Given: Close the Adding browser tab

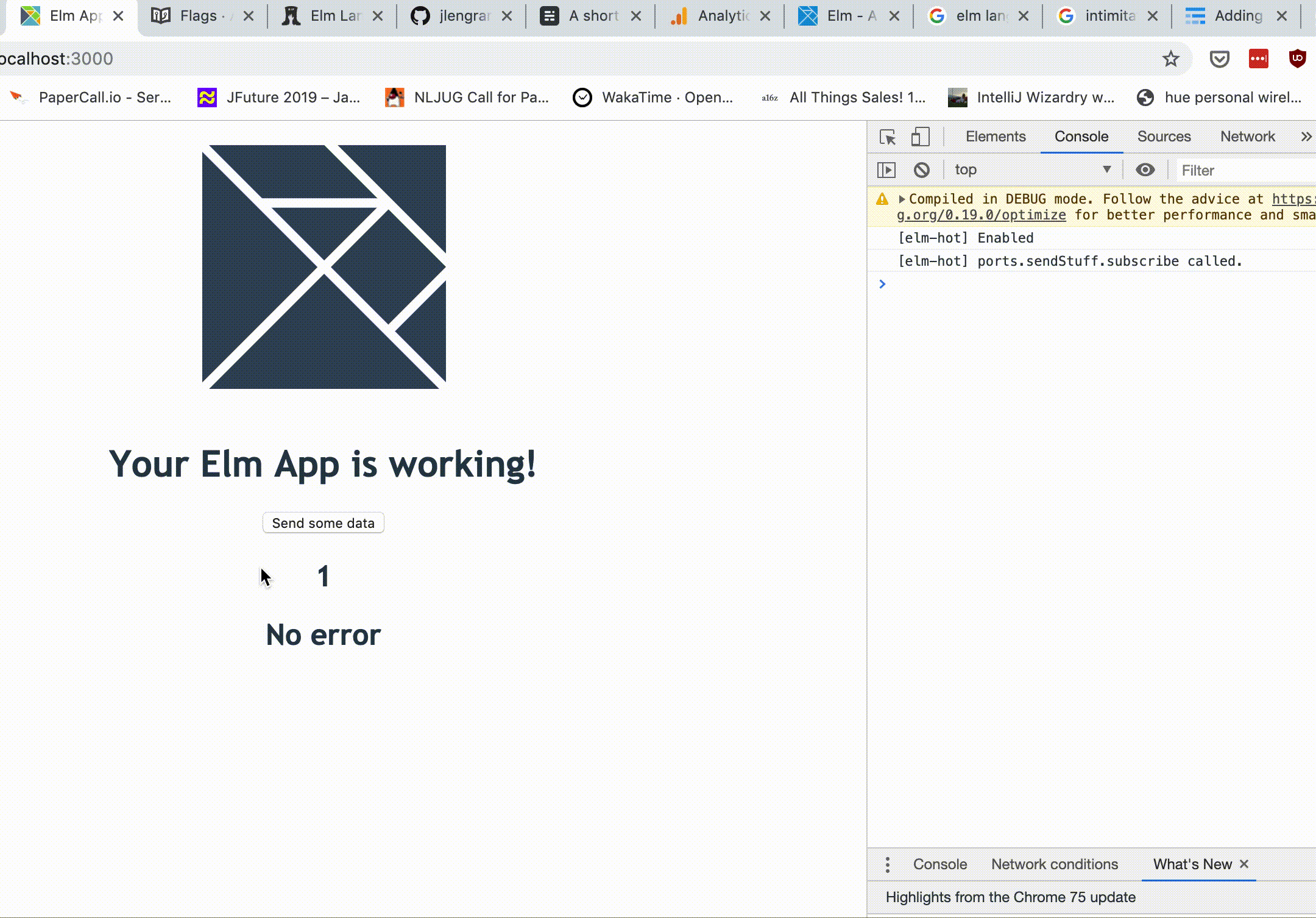Looking at the screenshot, I should tap(1282, 16).
